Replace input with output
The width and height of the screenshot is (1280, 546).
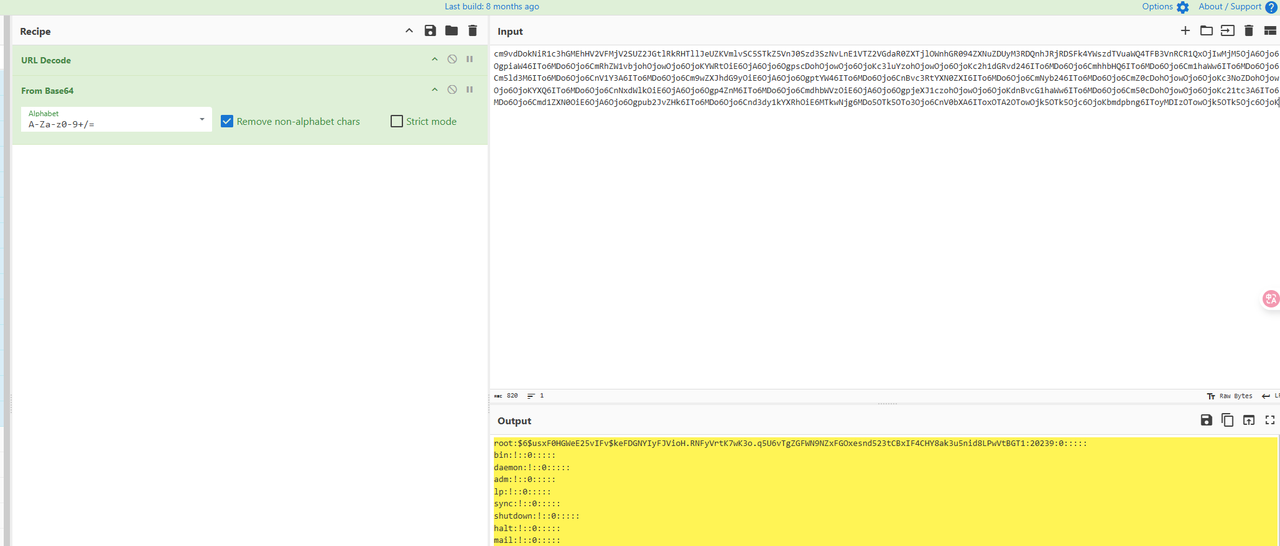1249,421
